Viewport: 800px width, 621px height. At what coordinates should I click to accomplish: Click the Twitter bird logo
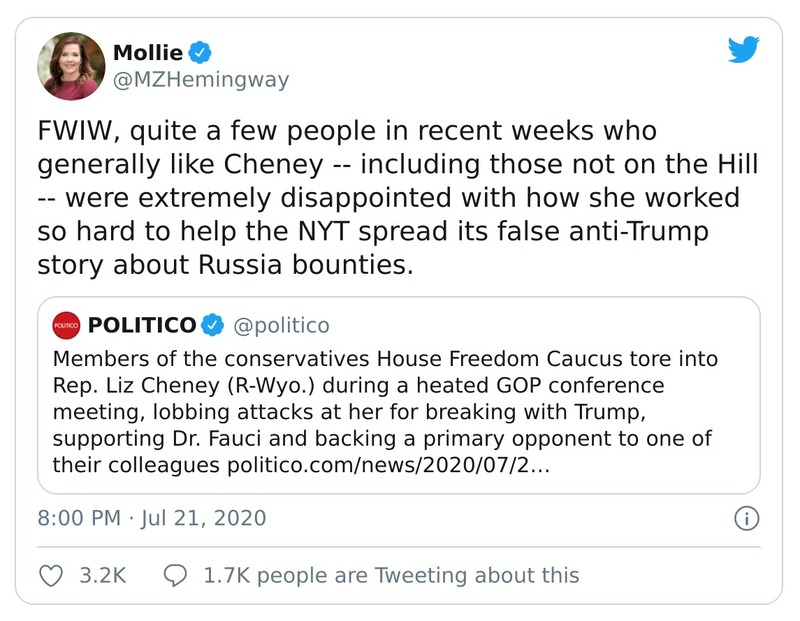pos(744,48)
